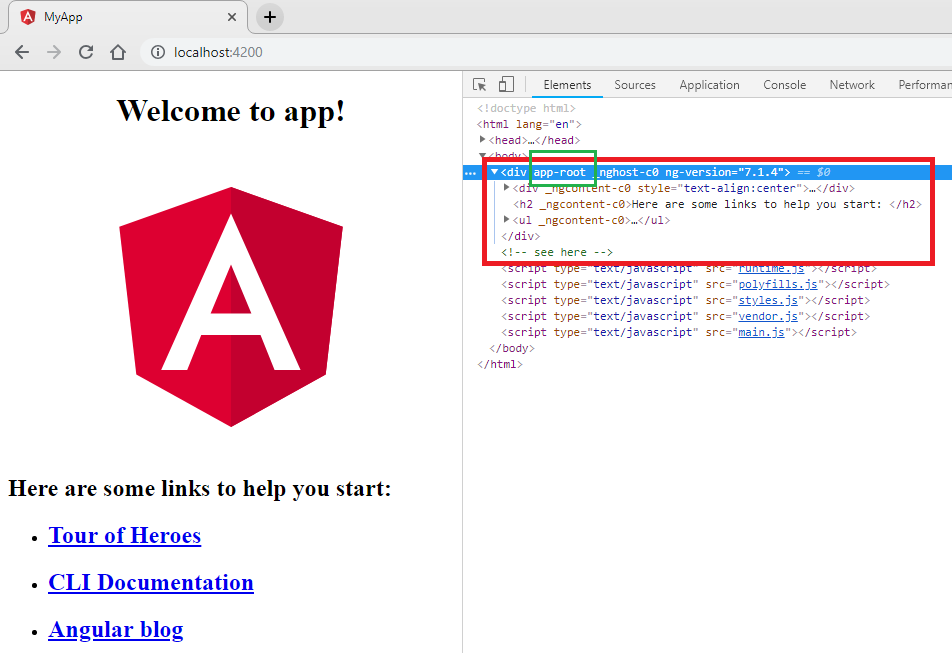Viewport: 952px width, 653px height.
Task: Click the browser forward arrow
Action: (54, 52)
